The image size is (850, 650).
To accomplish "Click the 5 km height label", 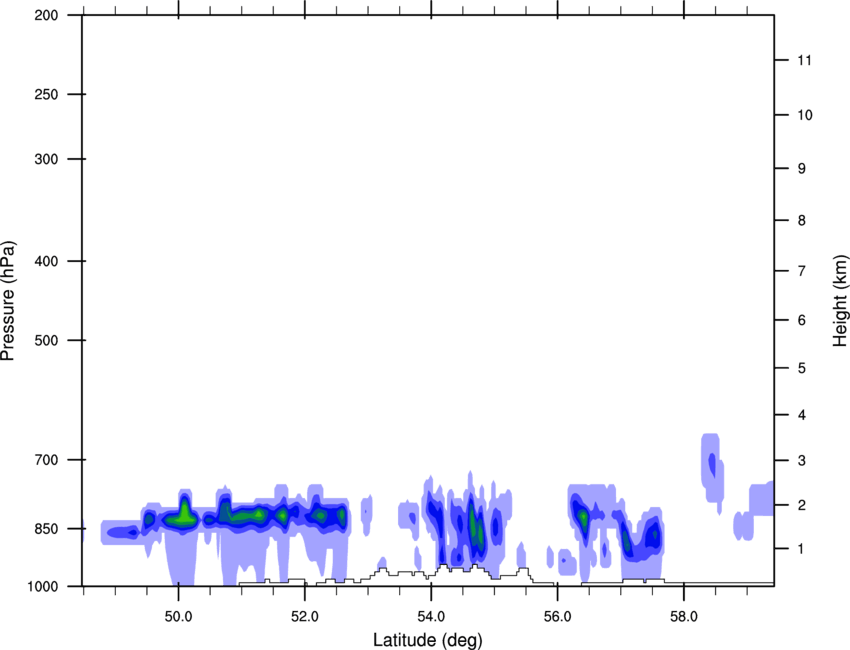I will coord(801,369).
